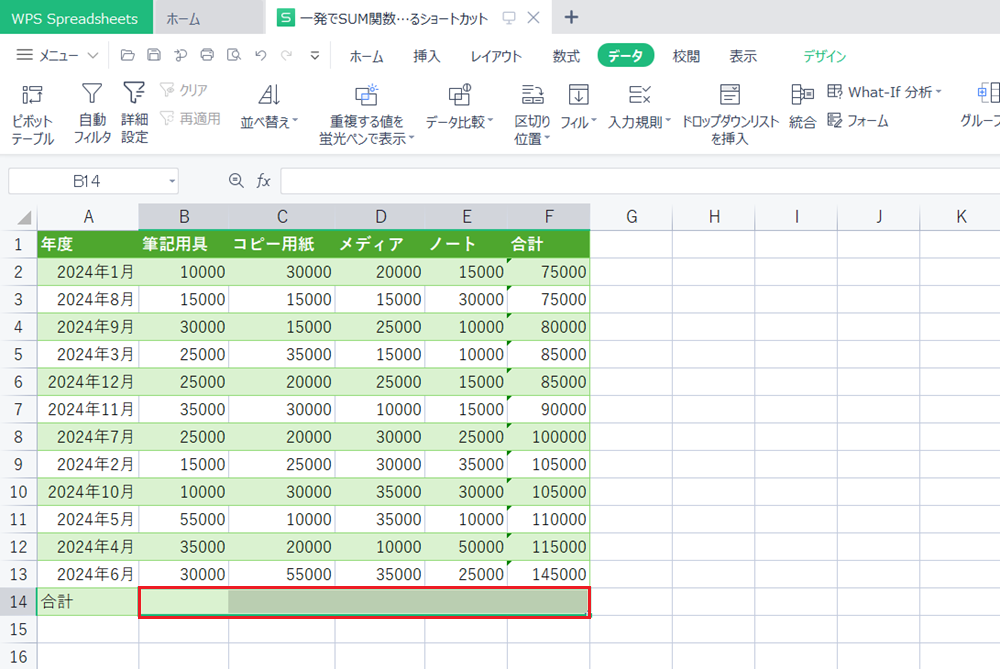Select column G header

[631, 217]
